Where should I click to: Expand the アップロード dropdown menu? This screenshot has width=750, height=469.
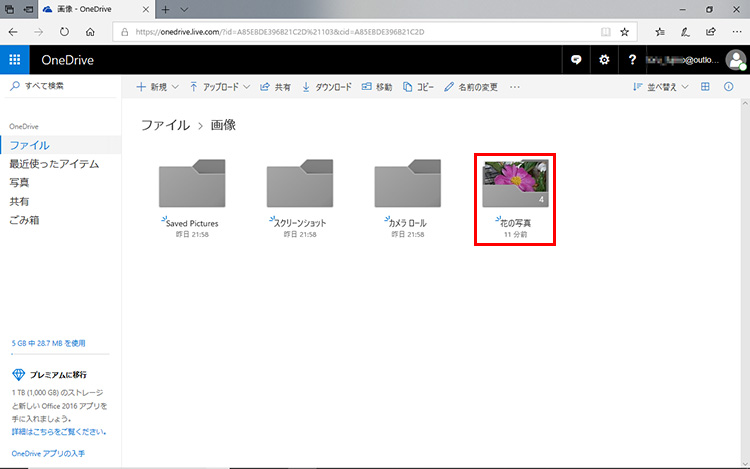pyautogui.click(x=220, y=87)
